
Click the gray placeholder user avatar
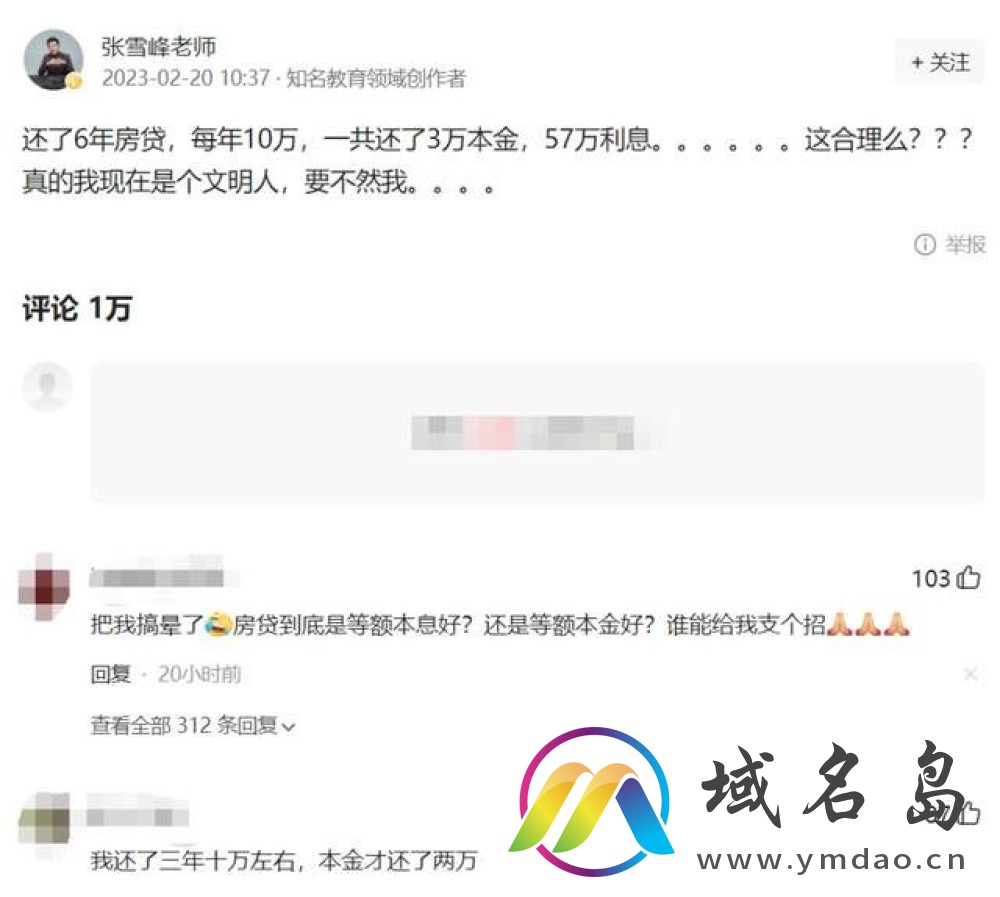[x=47, y=387]
